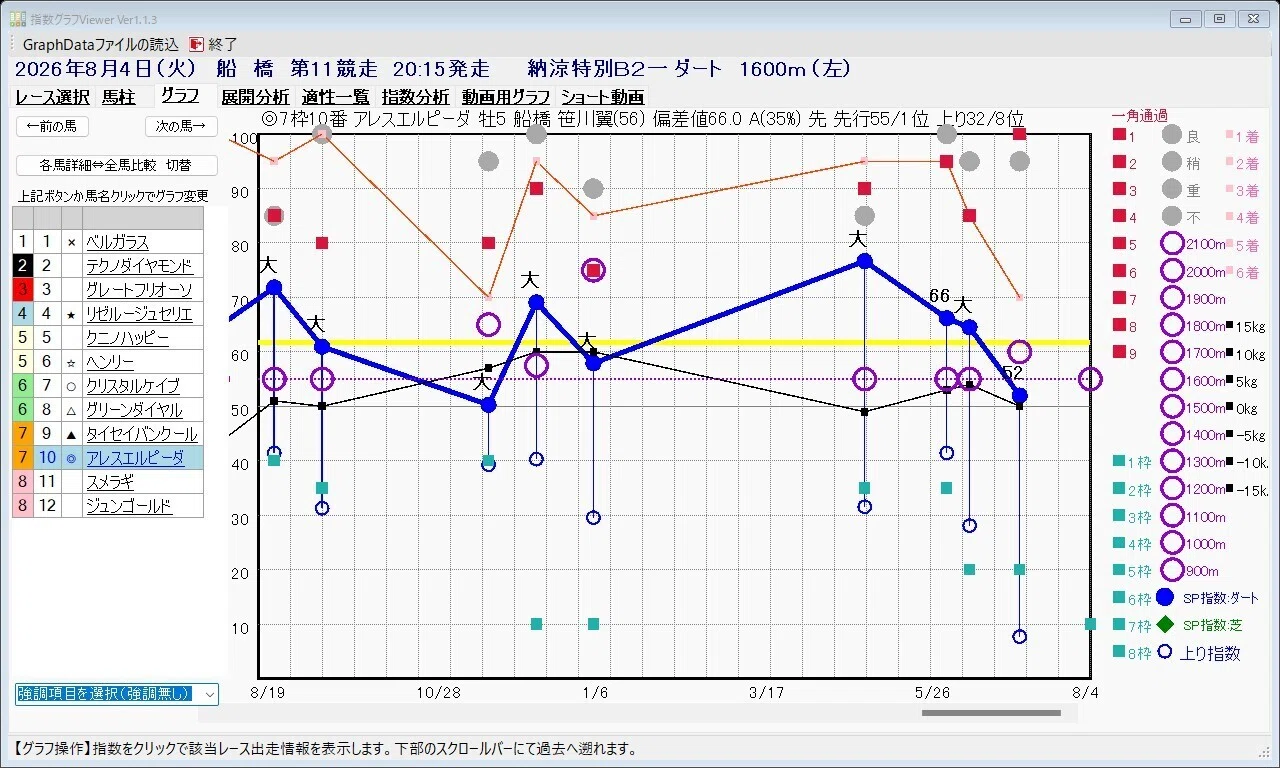Open the 強調項目を選択 dropdown
Screen dimensions: 1280x768
(x=116, y=694)
